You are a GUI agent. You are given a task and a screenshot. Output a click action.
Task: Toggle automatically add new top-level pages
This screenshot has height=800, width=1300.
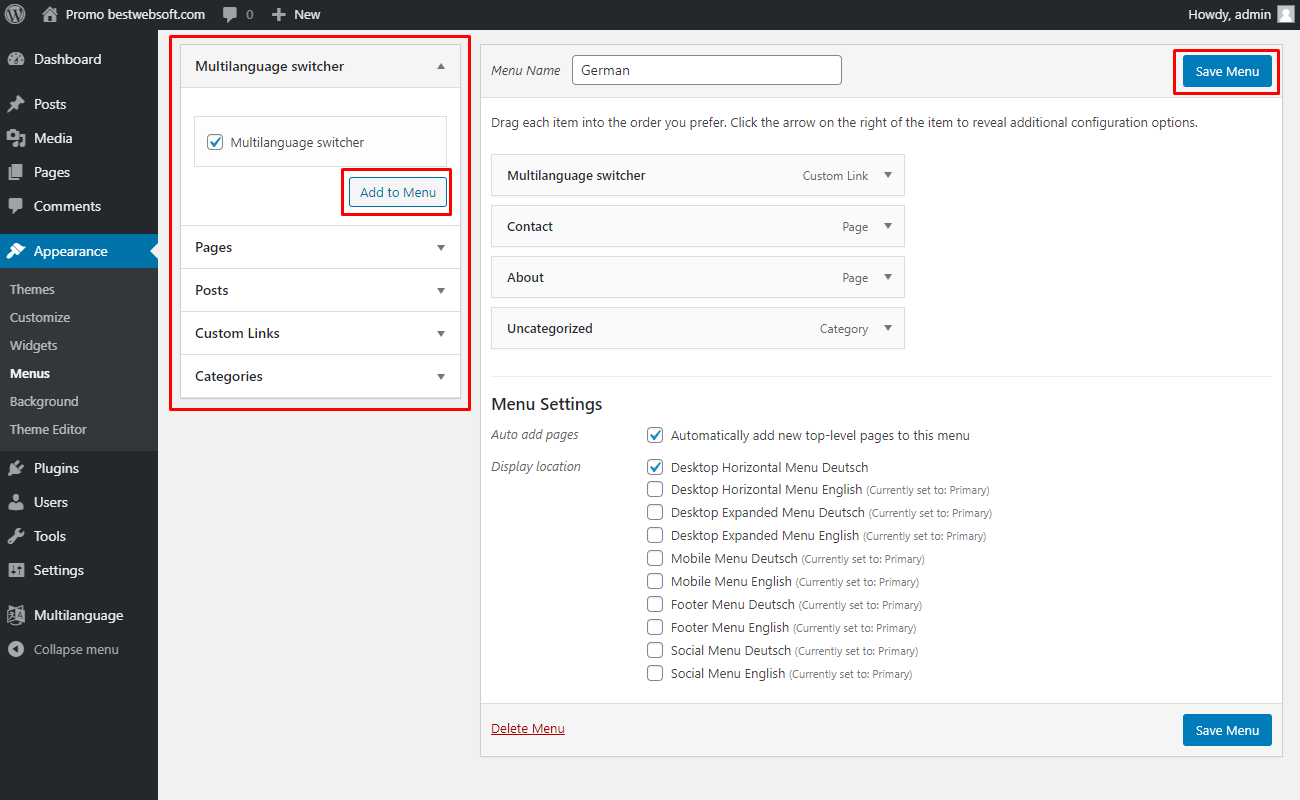click(x=655, y=435)
